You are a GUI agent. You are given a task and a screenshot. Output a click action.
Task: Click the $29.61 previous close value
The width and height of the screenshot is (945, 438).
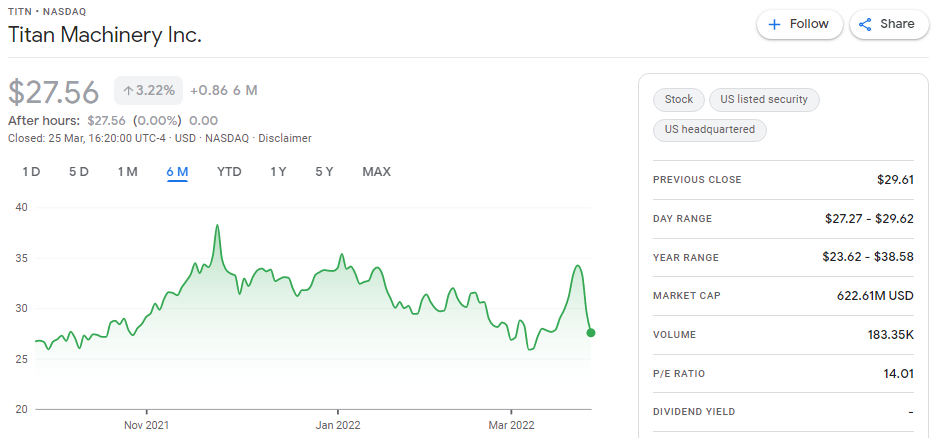tap(895, 180)
